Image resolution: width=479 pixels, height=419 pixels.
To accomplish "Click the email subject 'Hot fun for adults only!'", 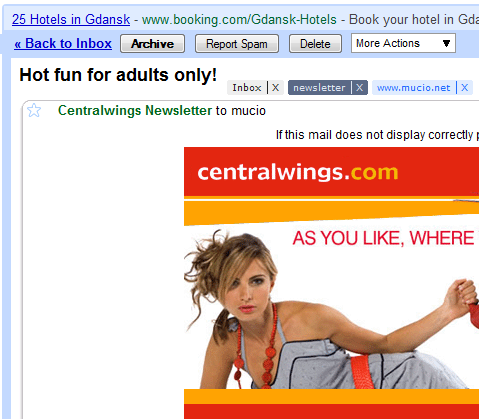I will (x=118, y=75).
